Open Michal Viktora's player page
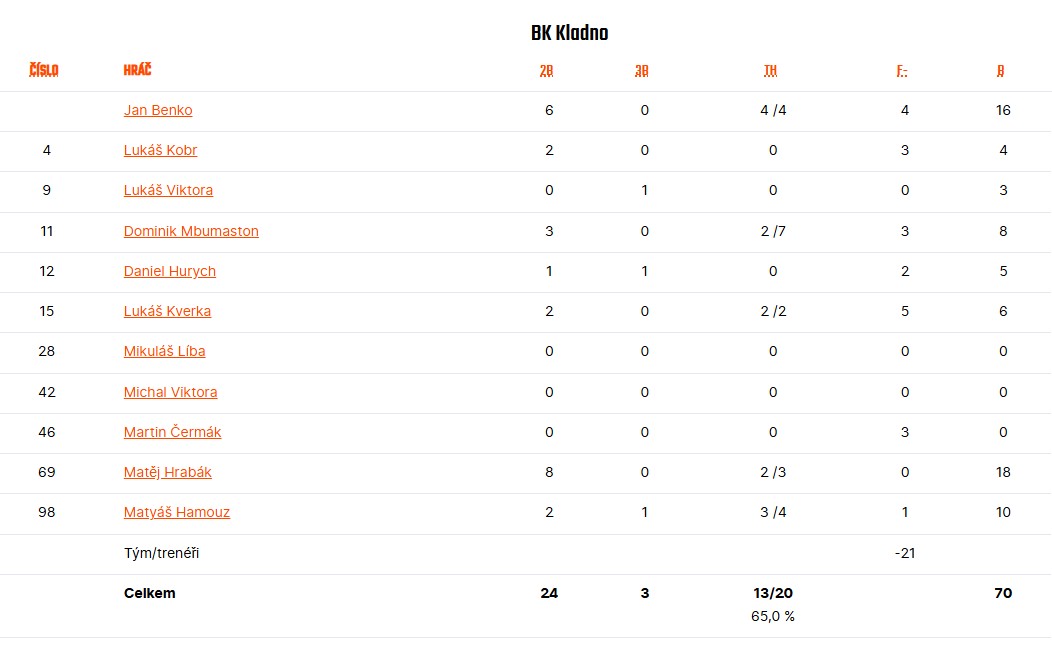This screenshot has height=648, width=1052. click(170, 392)
